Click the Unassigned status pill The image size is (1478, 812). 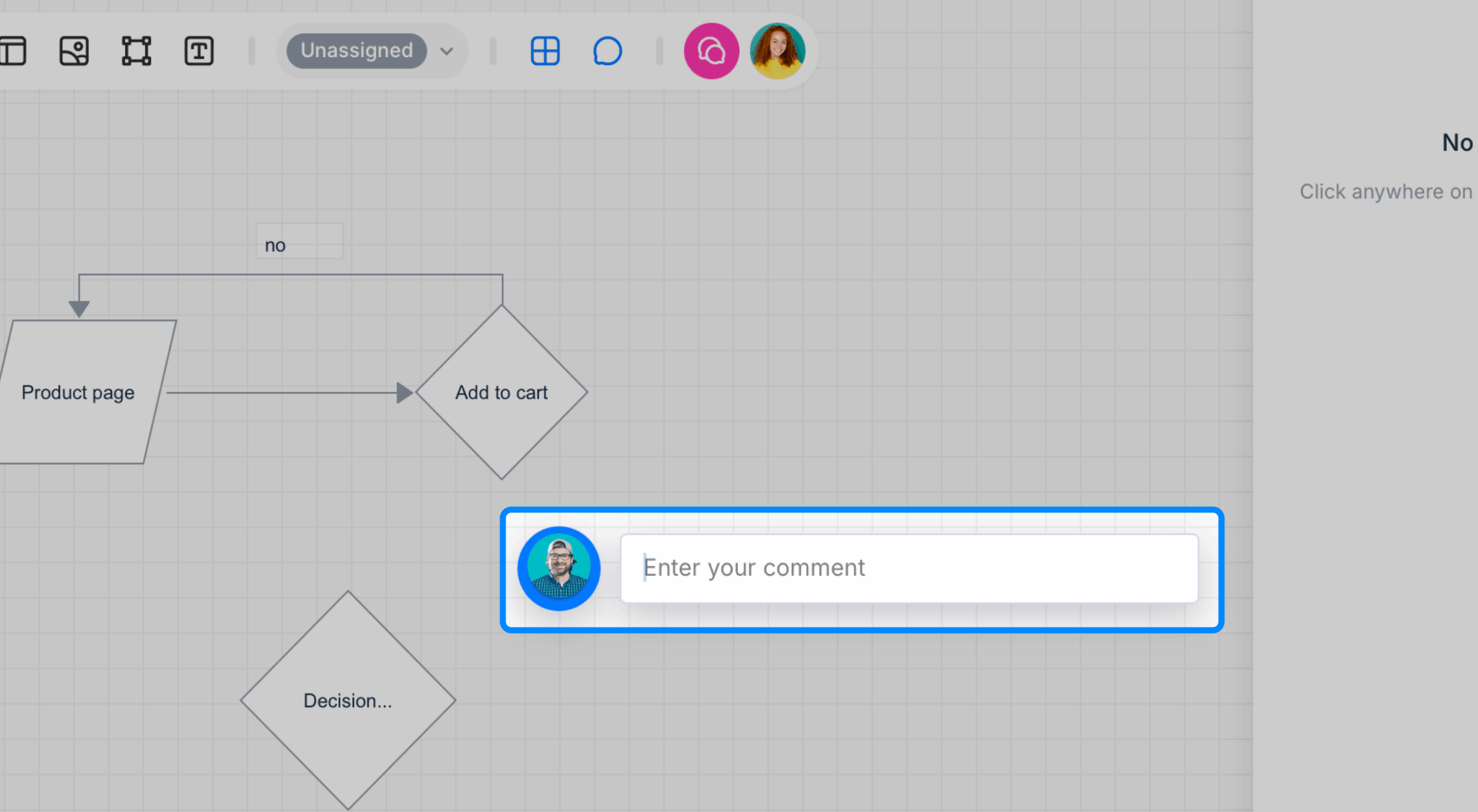click(356, 51)
